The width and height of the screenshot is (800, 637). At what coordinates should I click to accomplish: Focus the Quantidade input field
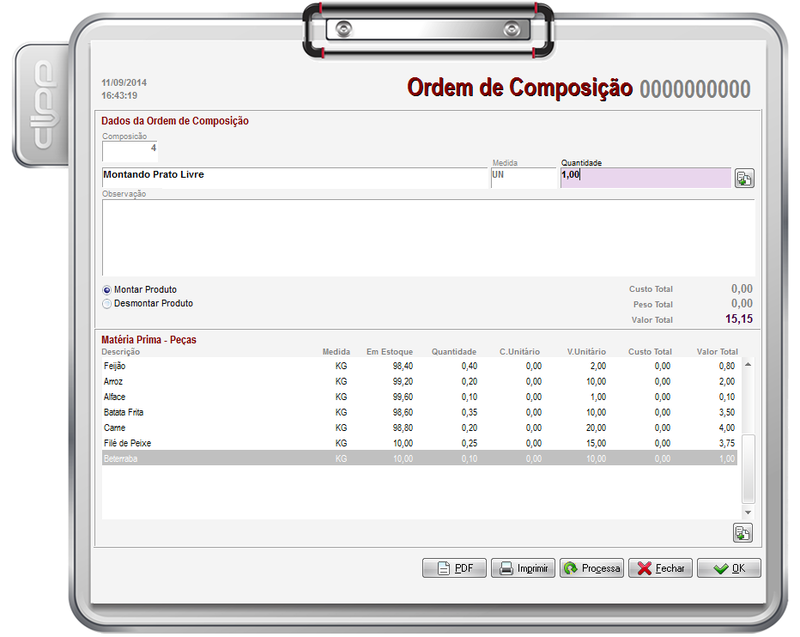645,178
